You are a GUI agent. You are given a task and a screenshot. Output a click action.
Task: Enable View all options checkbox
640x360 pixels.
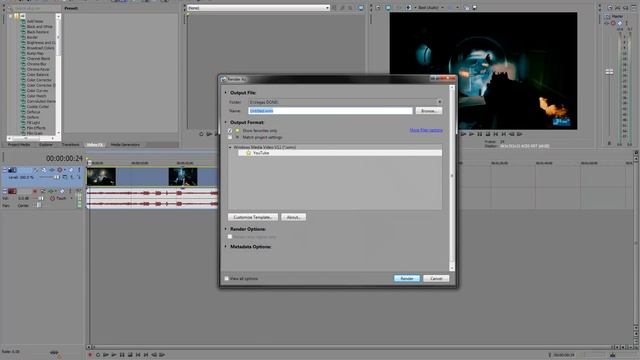tap(227, 278)
